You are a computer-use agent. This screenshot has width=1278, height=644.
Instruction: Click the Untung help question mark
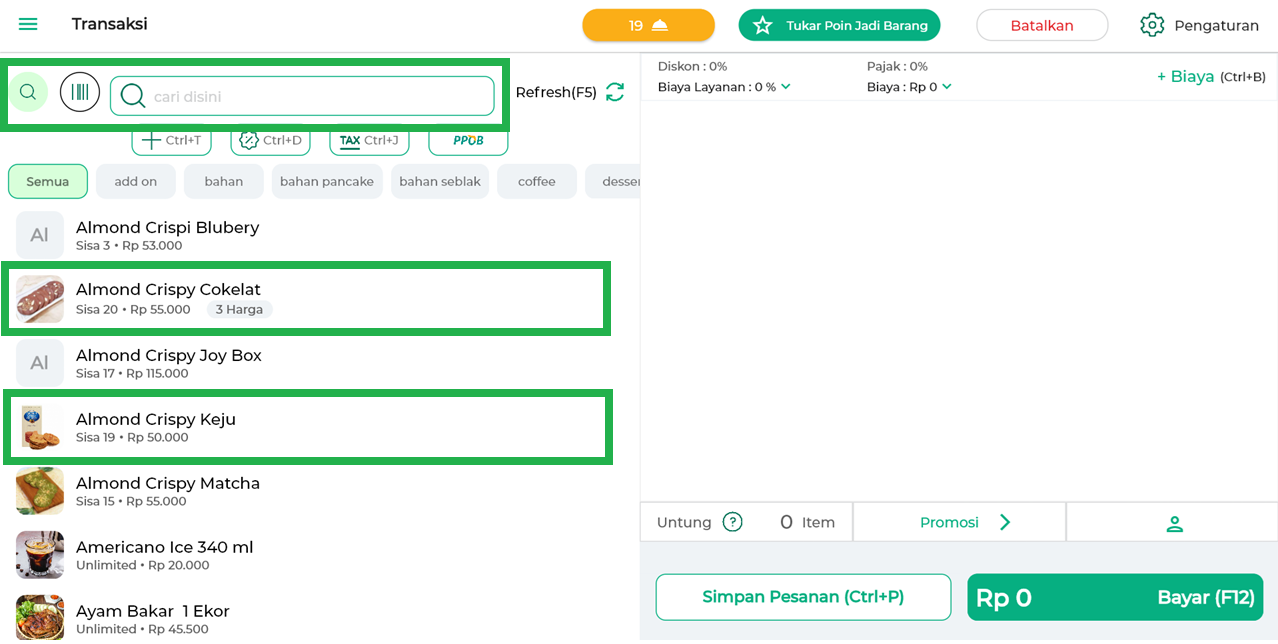pos(733,522)
